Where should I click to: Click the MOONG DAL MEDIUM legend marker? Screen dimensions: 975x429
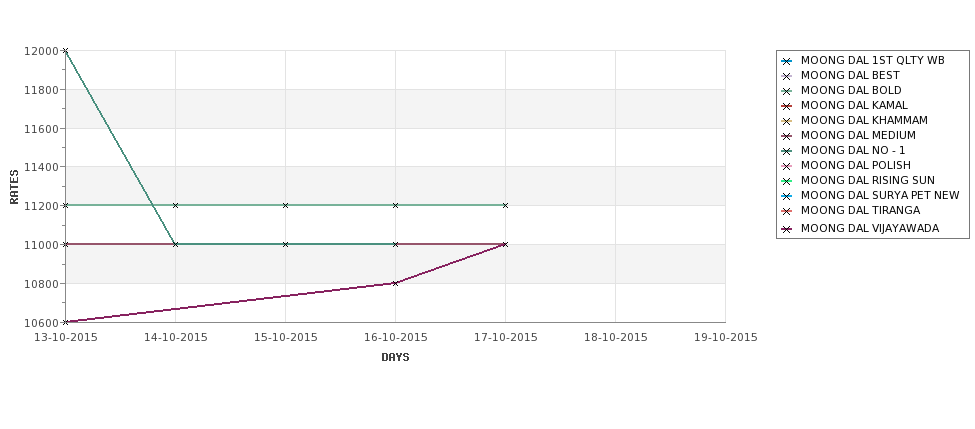(x=787, y=136)
